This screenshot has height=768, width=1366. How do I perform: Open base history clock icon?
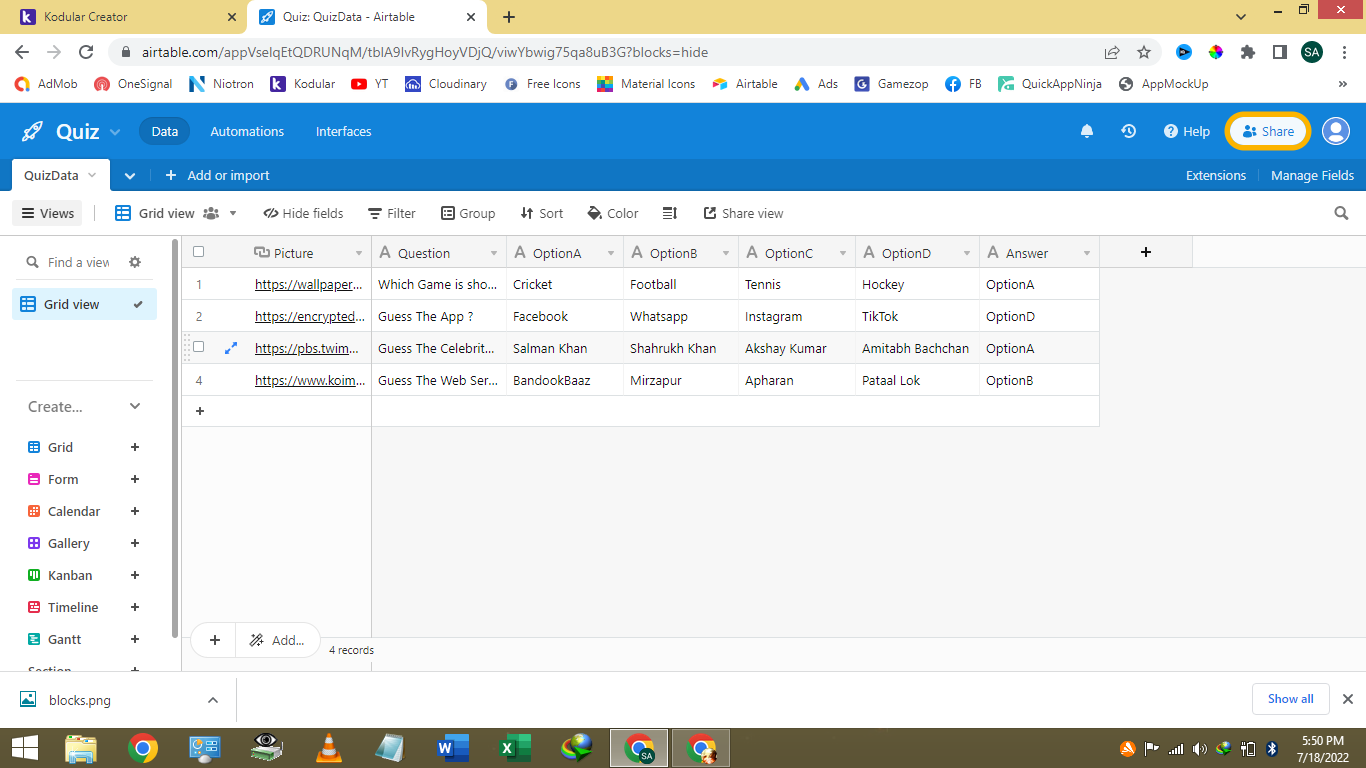(1129, 131)
